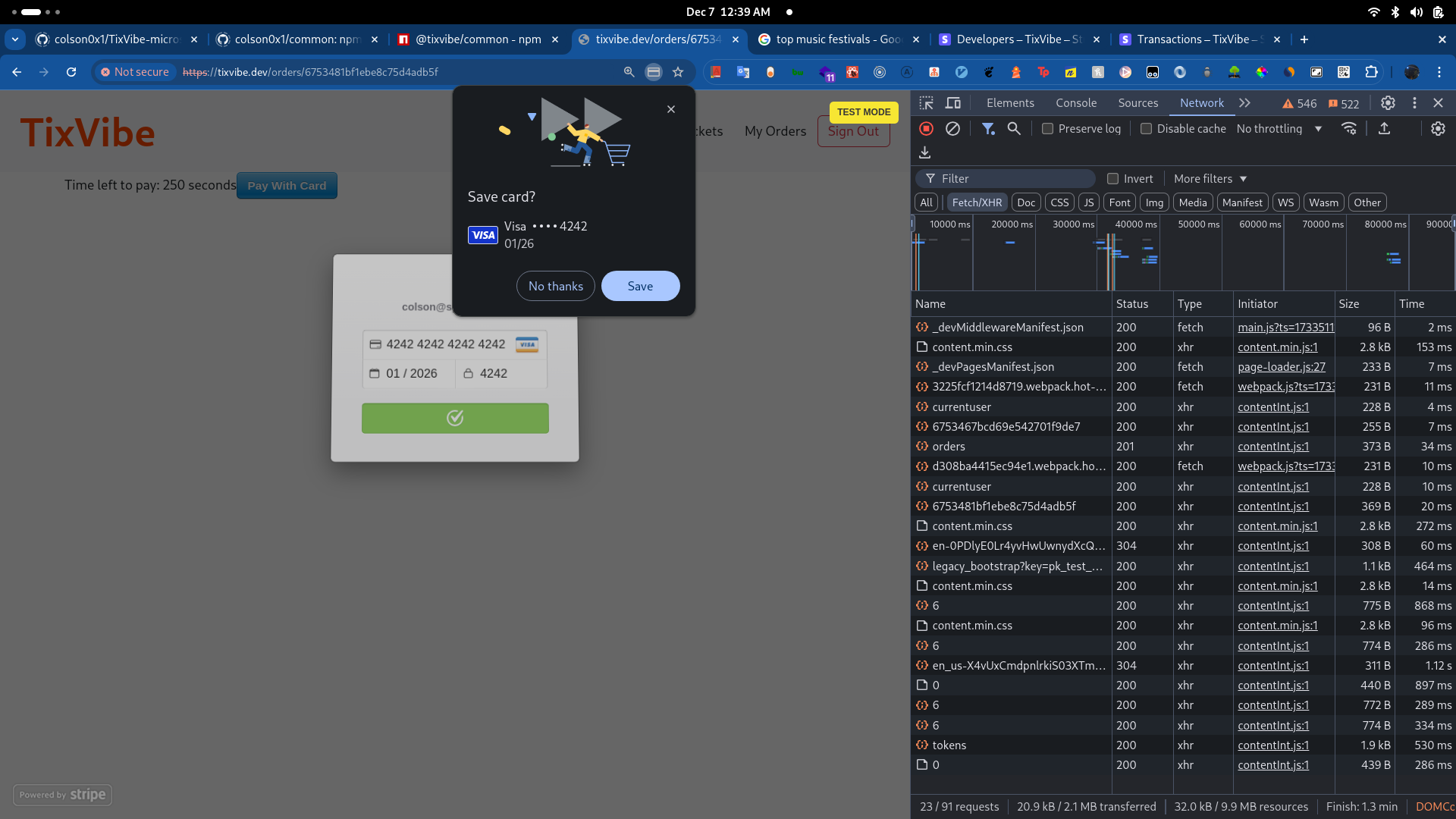Click the expiry field 01 / 2026
This screenshot has width=1456, height=819.
409,373
